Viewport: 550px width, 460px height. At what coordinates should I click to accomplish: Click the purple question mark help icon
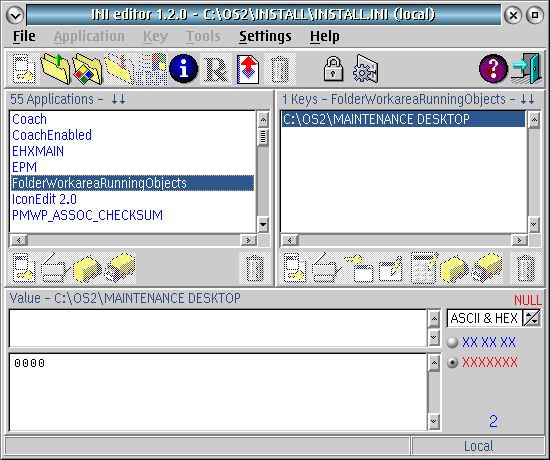(493, 69)
